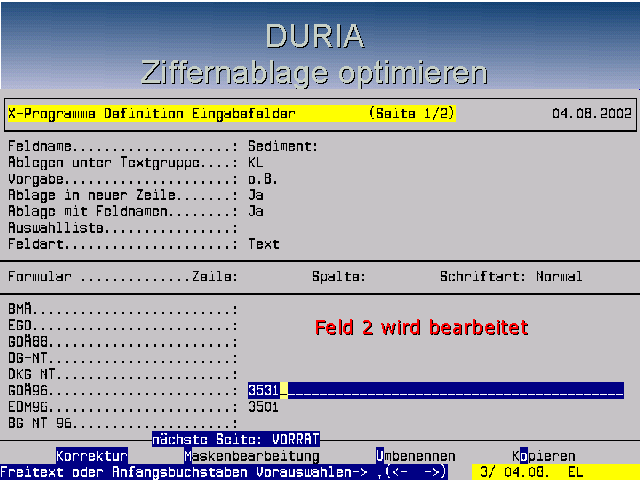The height and width of the screenshot is (480, 640).
Task: Choose the Kopieren menu option
Action: 544,456
